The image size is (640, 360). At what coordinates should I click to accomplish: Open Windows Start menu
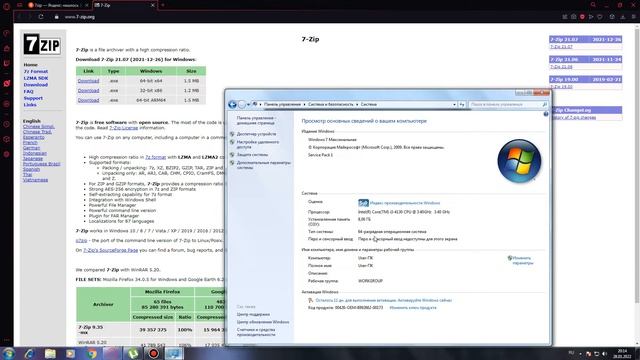tap(8, 353)
